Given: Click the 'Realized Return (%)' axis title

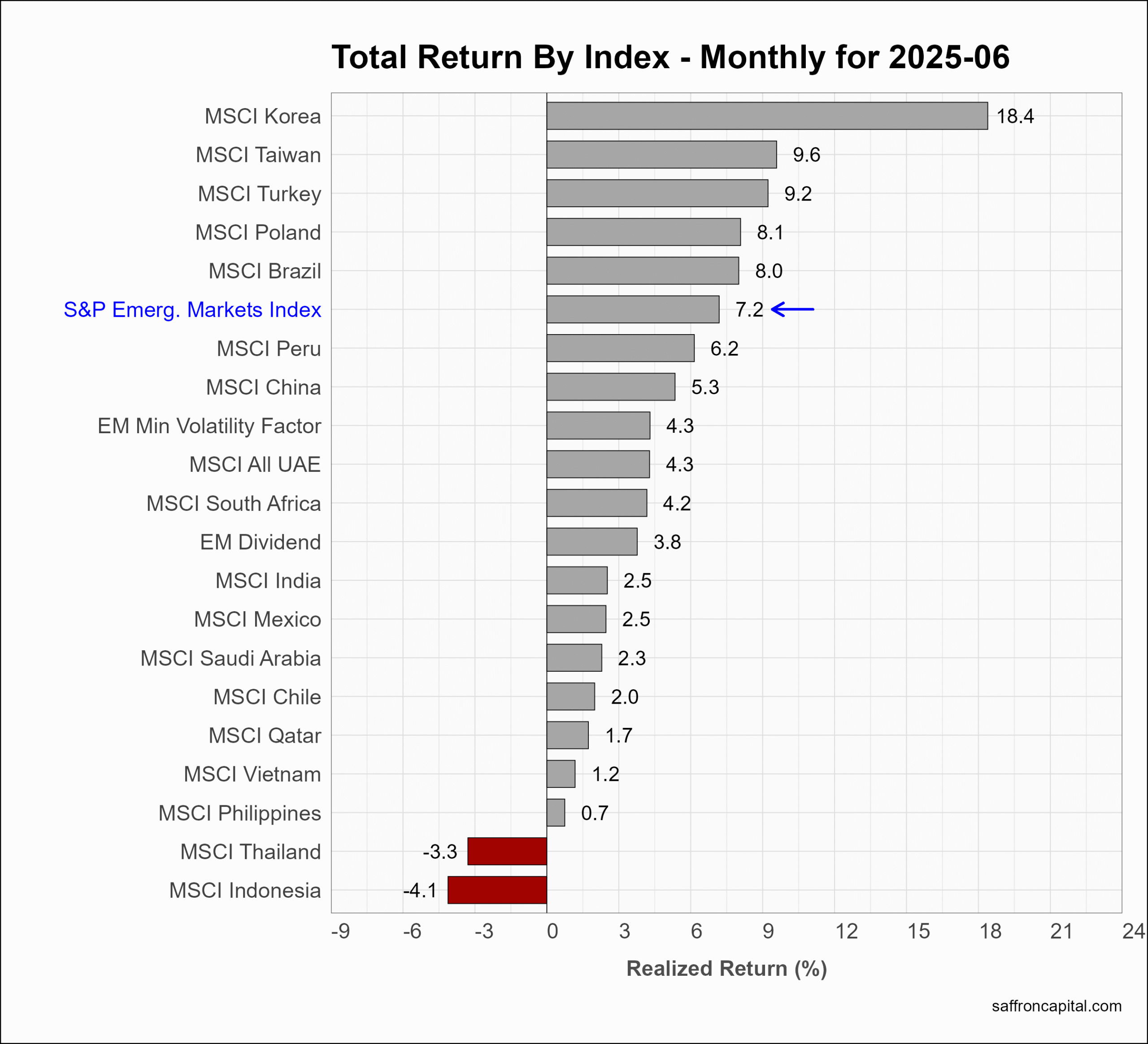Looking at the screenshot, I should (x=726, y=969).
